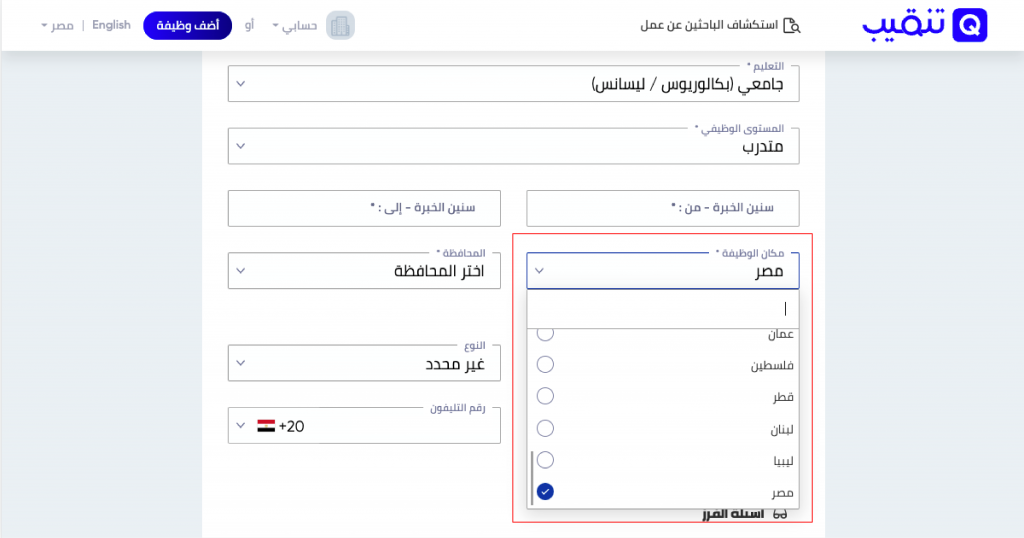Switch language to English

point(111,25)
